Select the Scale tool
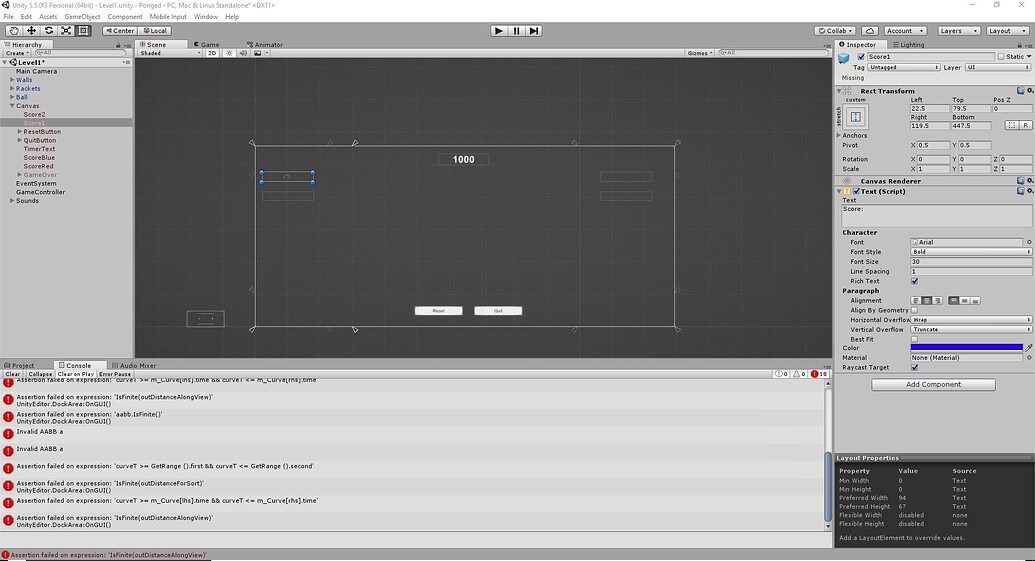The image size is (1035, 561). pyautogui.click(x=66, y=30)
